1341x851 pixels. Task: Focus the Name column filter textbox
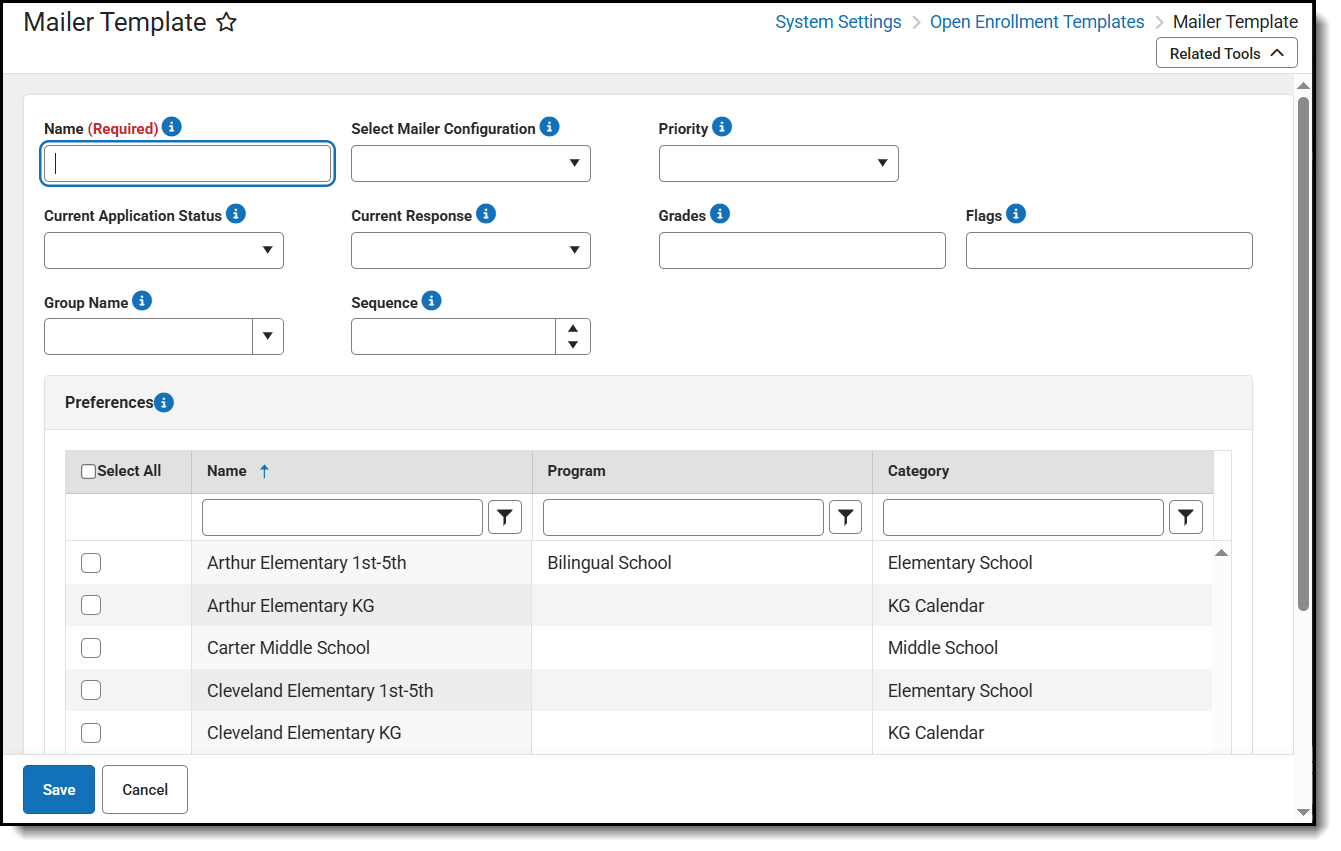pyautogui.click(x=342, y=517)
